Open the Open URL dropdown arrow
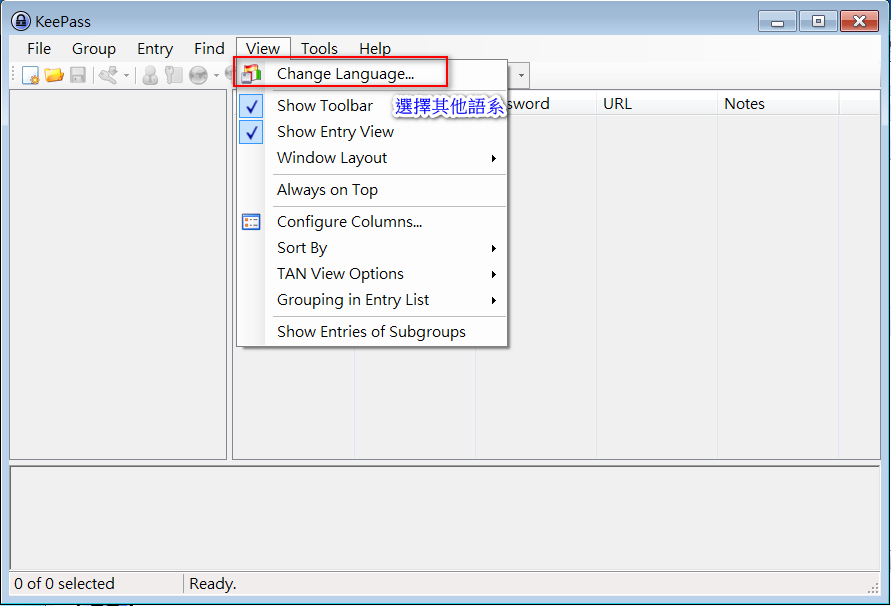Screen dimensions: 891x606 (x=216, y=75)
